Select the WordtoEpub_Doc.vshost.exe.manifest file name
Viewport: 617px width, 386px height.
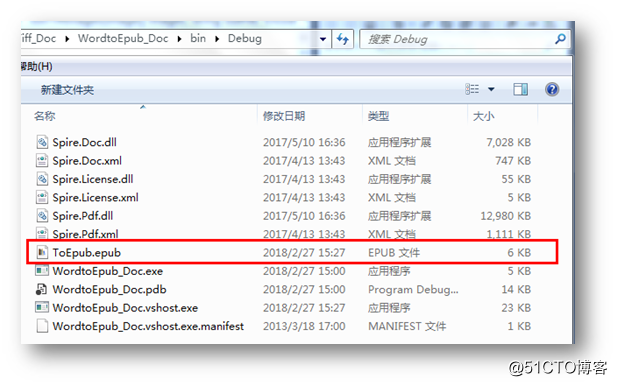point(148,326)
